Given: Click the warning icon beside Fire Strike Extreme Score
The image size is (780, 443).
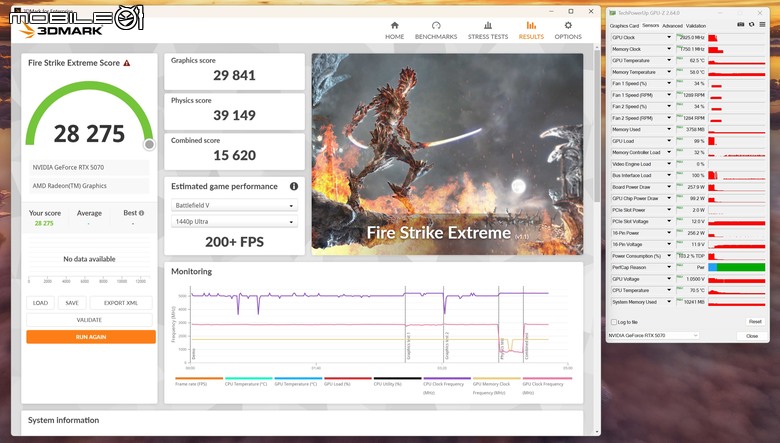Looking at the screenshot, I should (x=127, y=63).
